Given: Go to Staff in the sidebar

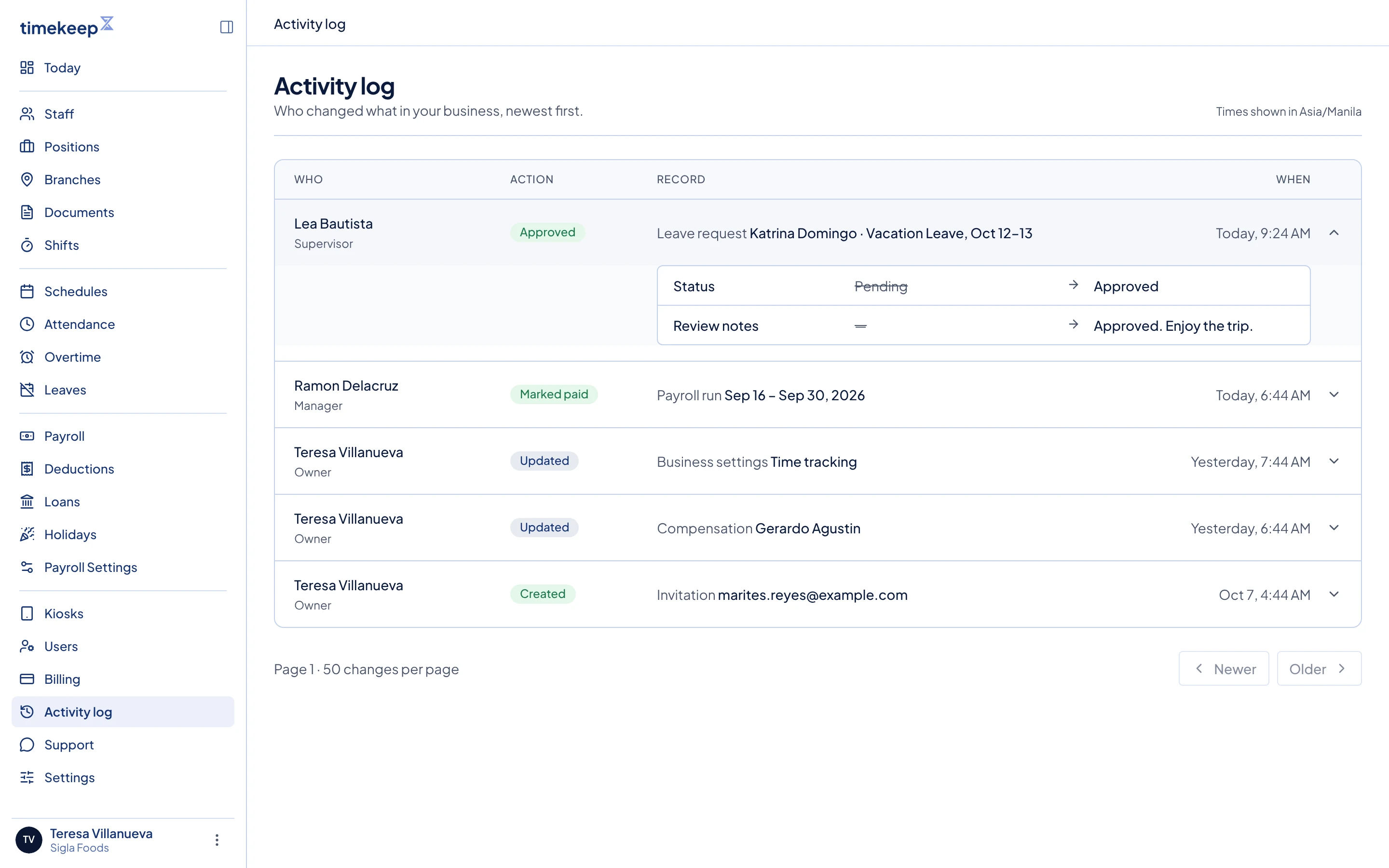Looking at the screenshot, I should tap(123, 114).
